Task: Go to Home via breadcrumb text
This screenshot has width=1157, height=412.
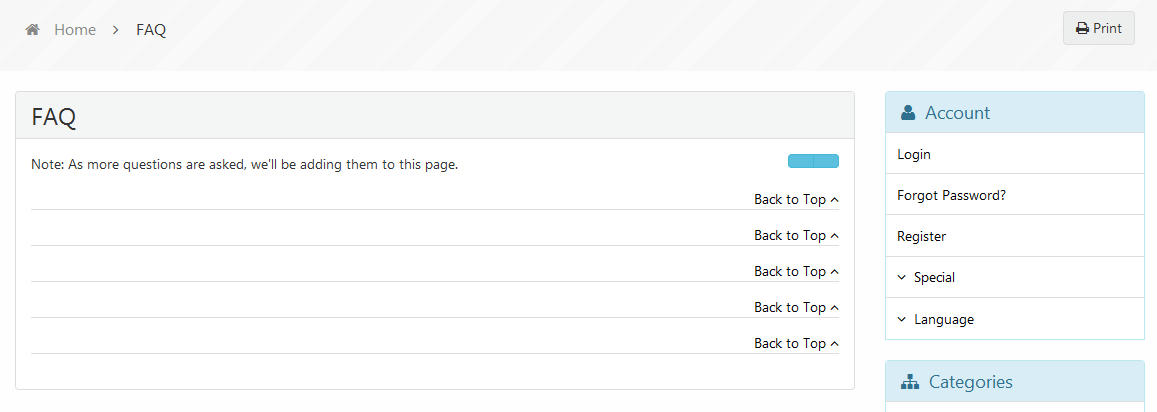Action: [x=75, y=30]
